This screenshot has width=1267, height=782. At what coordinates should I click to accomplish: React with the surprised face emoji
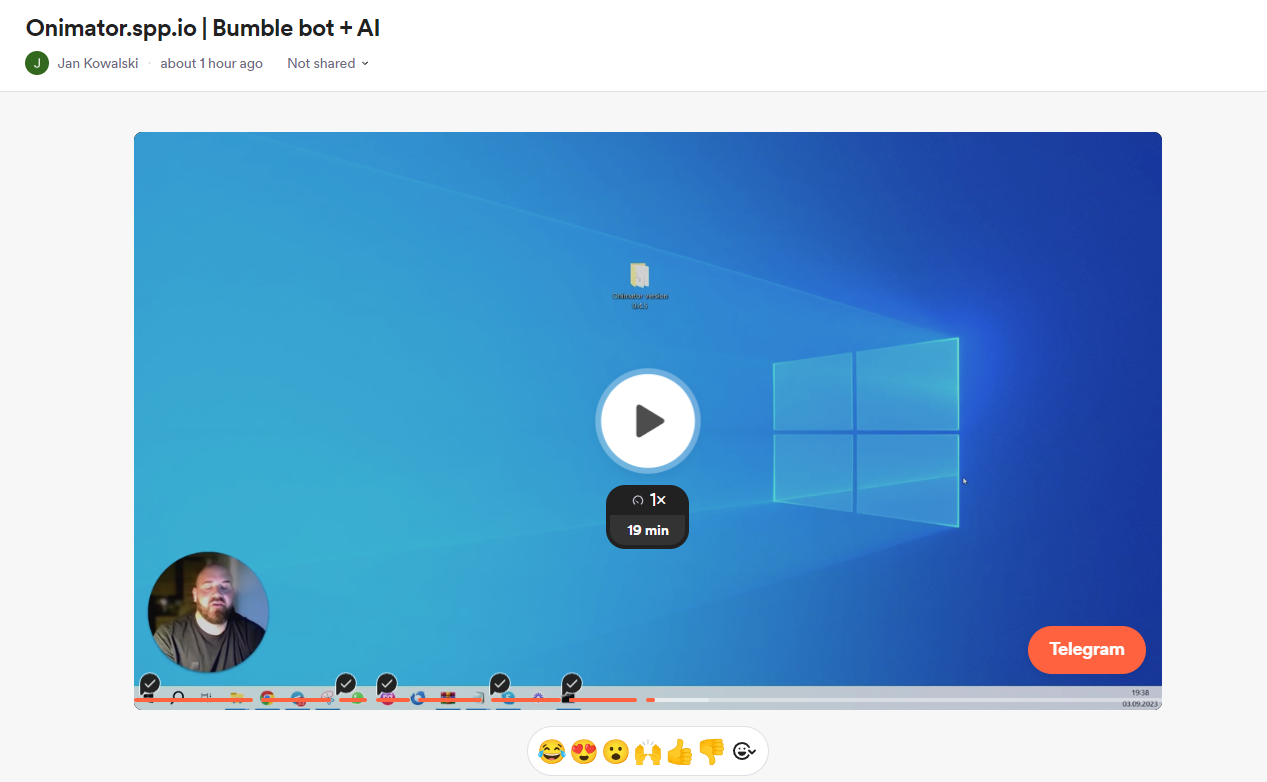(x=615, y=751)
